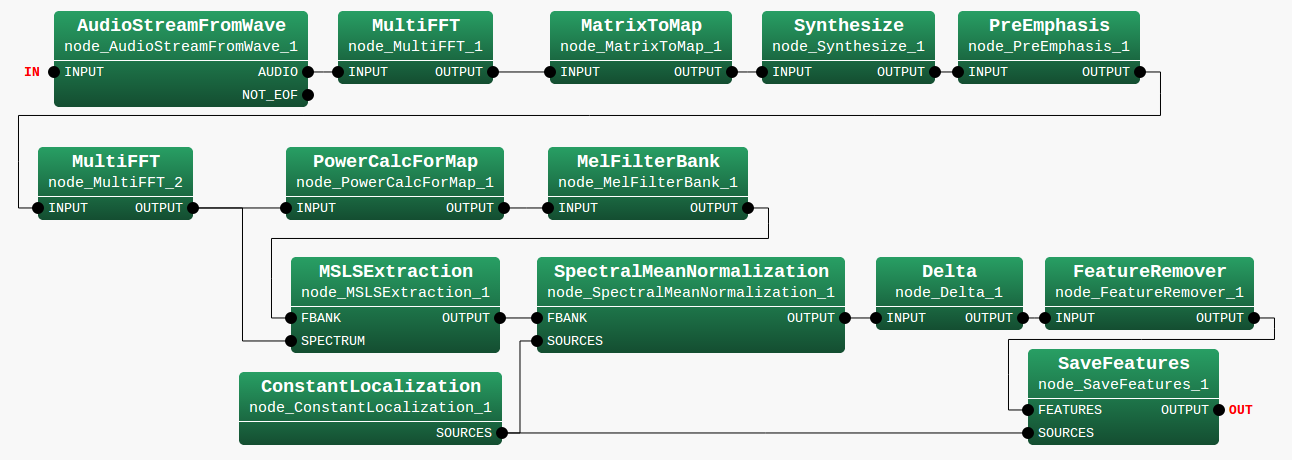The image size is (1292, 460).
Task: Click the FBANK input port on MSLSExtraction
Action: click(x=291, y=318)
